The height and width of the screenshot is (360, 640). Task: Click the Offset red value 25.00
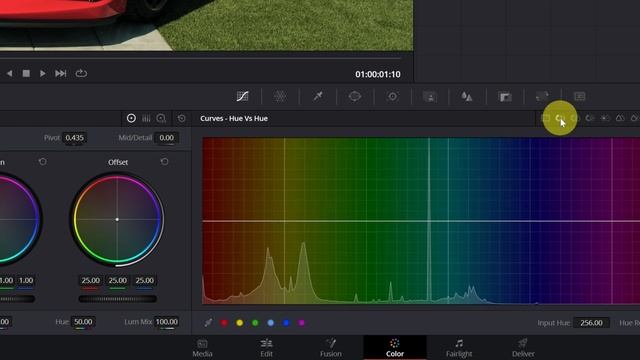(x=90, y=280)
